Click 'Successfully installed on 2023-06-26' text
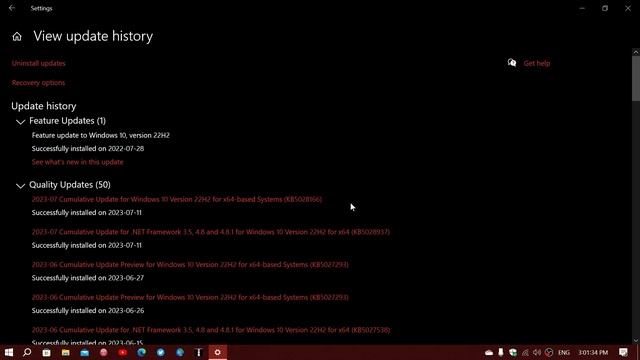The height and width of the screenshot is (360, 640). (x=88, y=311)
